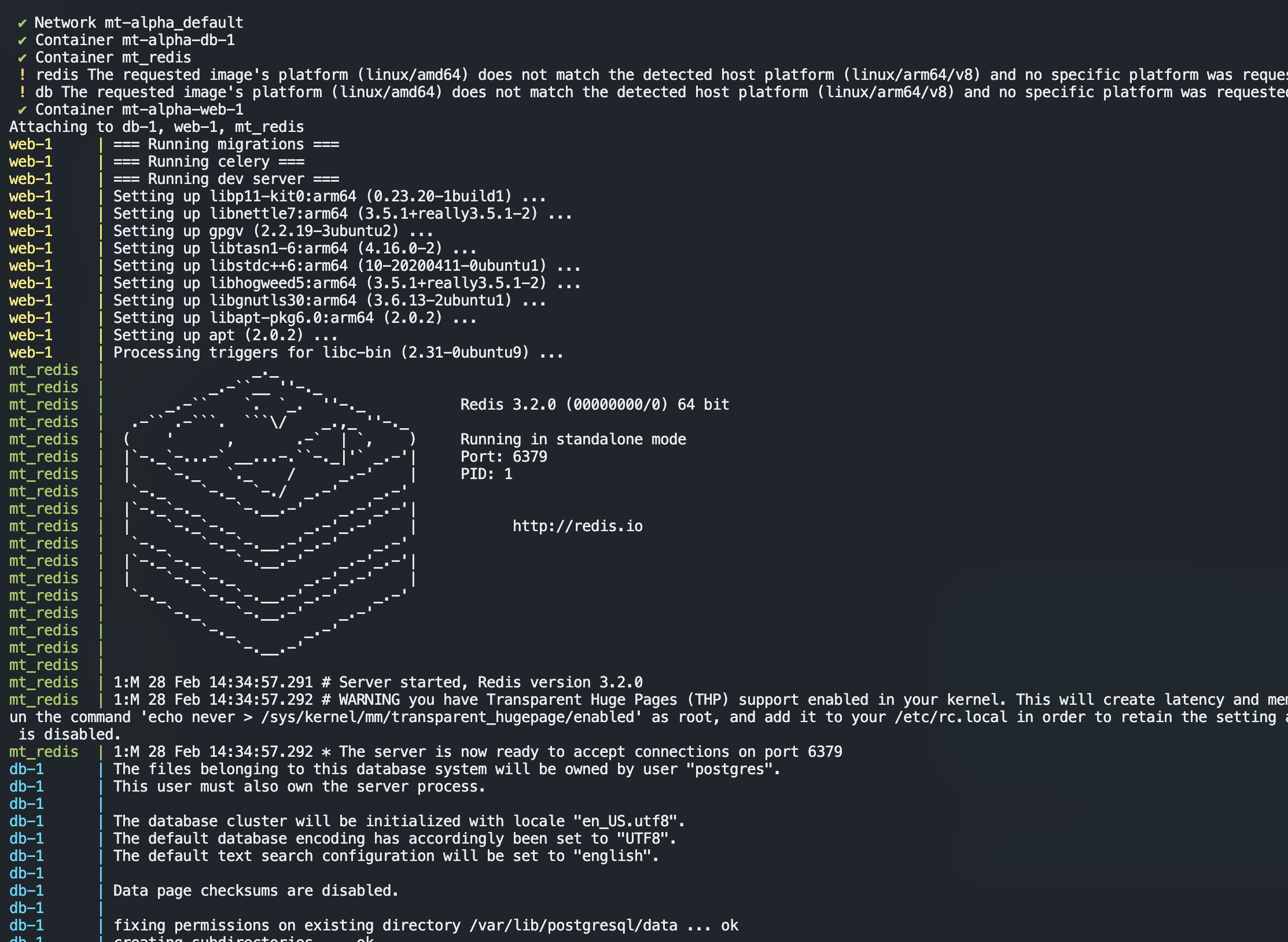Click the 'Running dev server' log line
This screenshot has height=942, width=1288.
point(226,179)
